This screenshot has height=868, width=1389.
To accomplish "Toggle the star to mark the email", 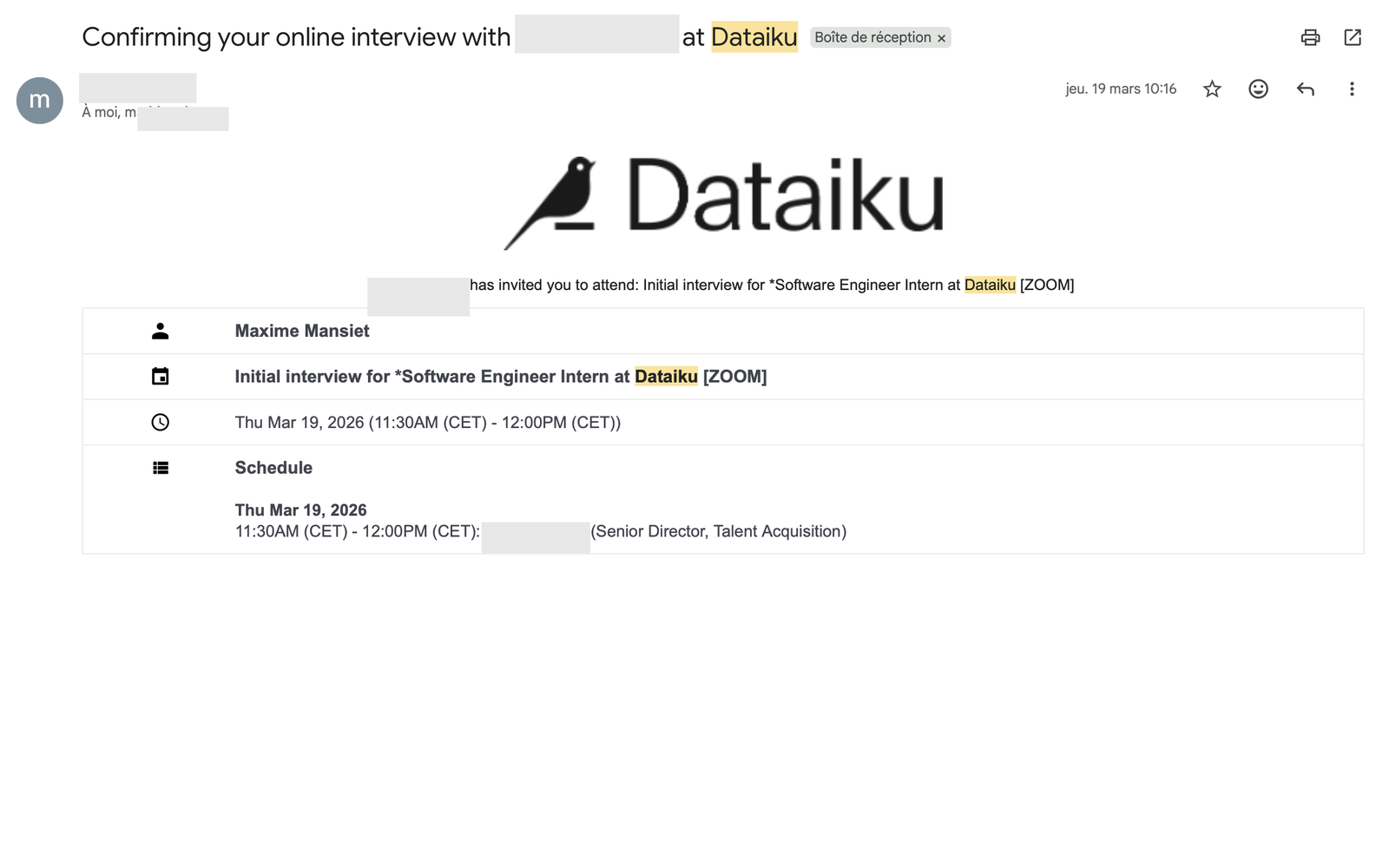I will pyautogui.click(x=1212, y=89).
